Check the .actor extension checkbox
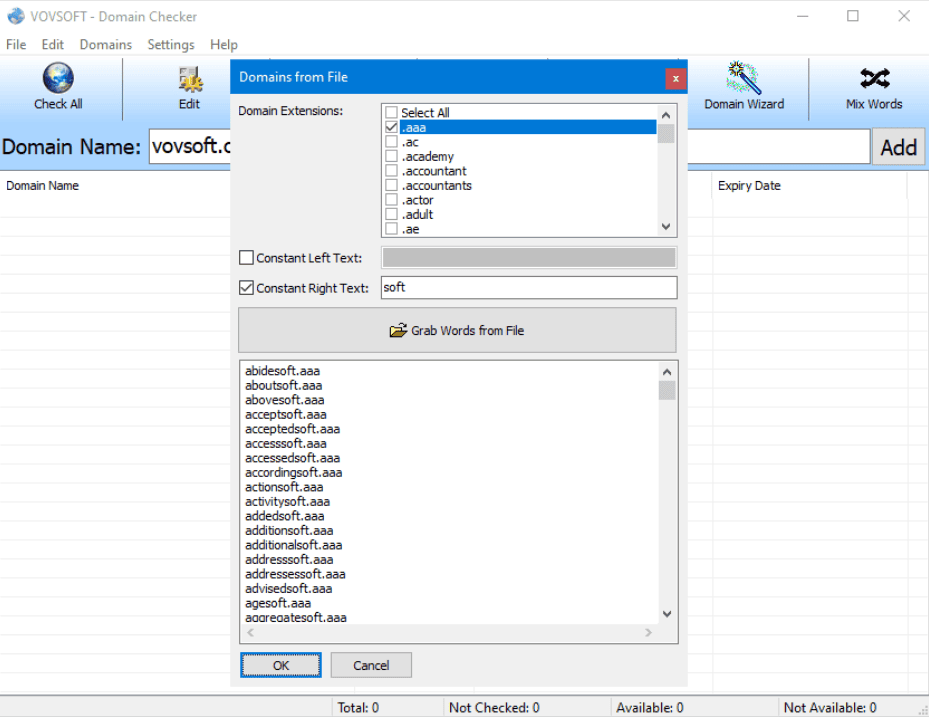 [x=391, y=200]
